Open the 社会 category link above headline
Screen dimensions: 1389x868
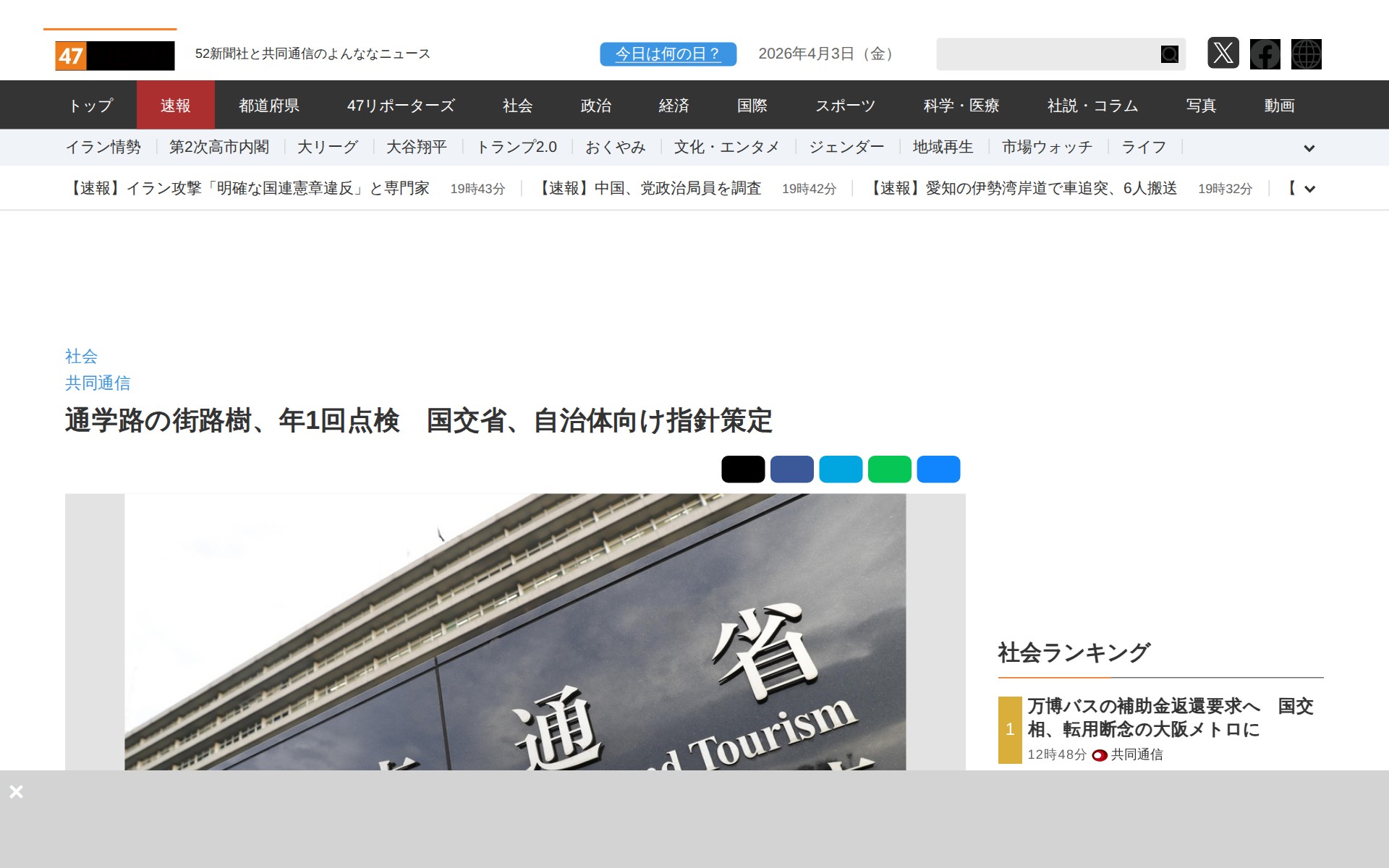click(x=81, y=356)
